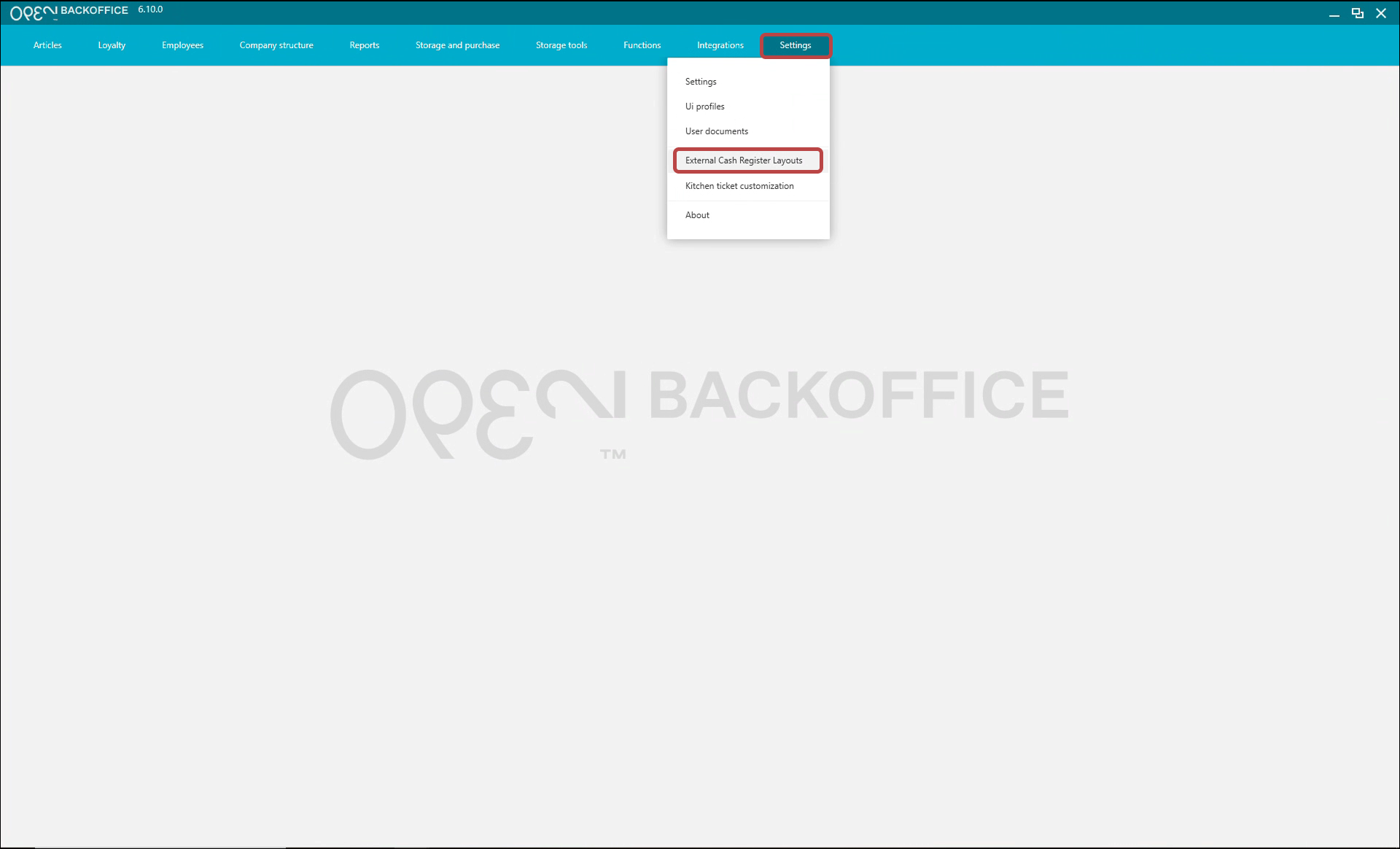Click About in the Settings dropdown

pyautogui.click(x=748, y=215)
